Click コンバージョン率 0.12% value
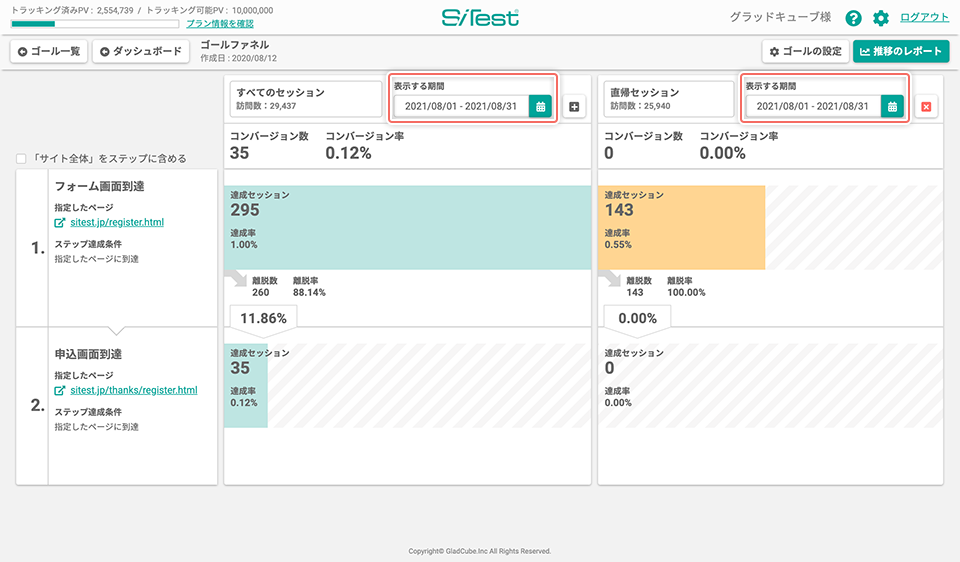This screenshot has height=562, width=960. pyautogui.click(x=348, y=153)
